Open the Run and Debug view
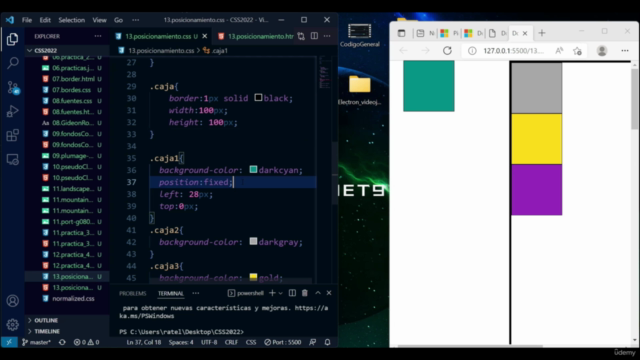The image size is (640, 360). (12, 111)
